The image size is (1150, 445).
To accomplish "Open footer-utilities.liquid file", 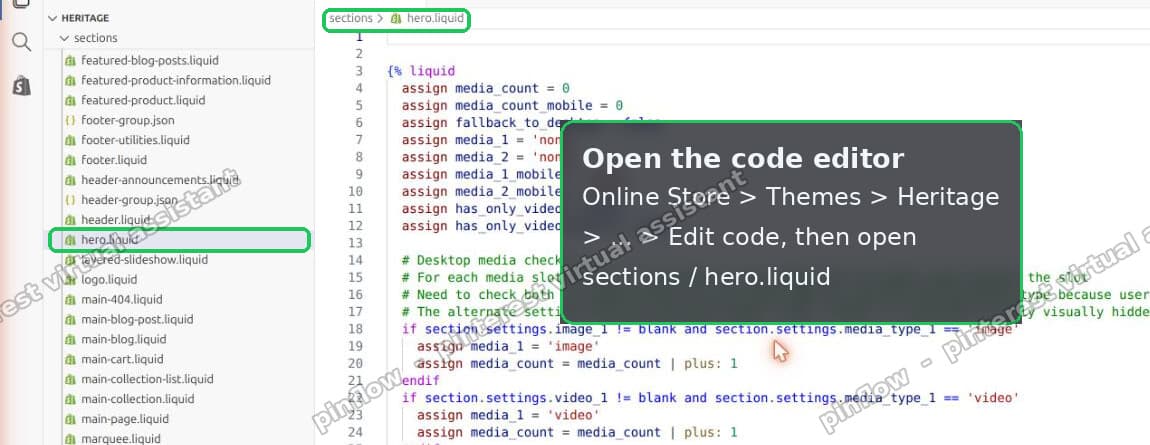I will 135,139.
